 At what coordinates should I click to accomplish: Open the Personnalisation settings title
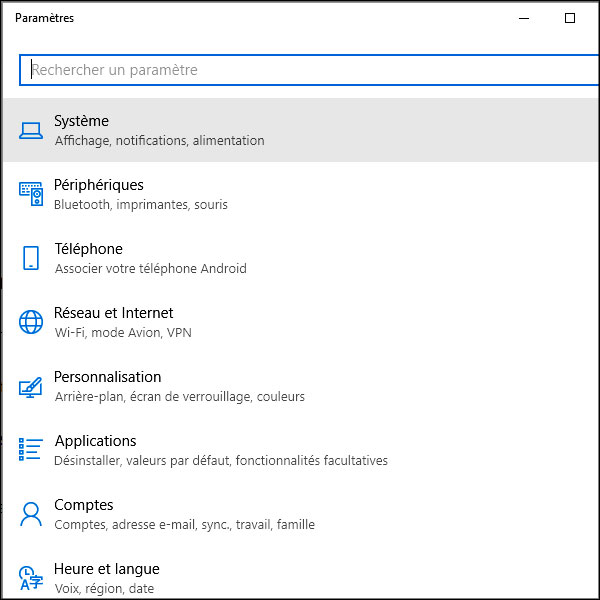click(x=108, y=377)
